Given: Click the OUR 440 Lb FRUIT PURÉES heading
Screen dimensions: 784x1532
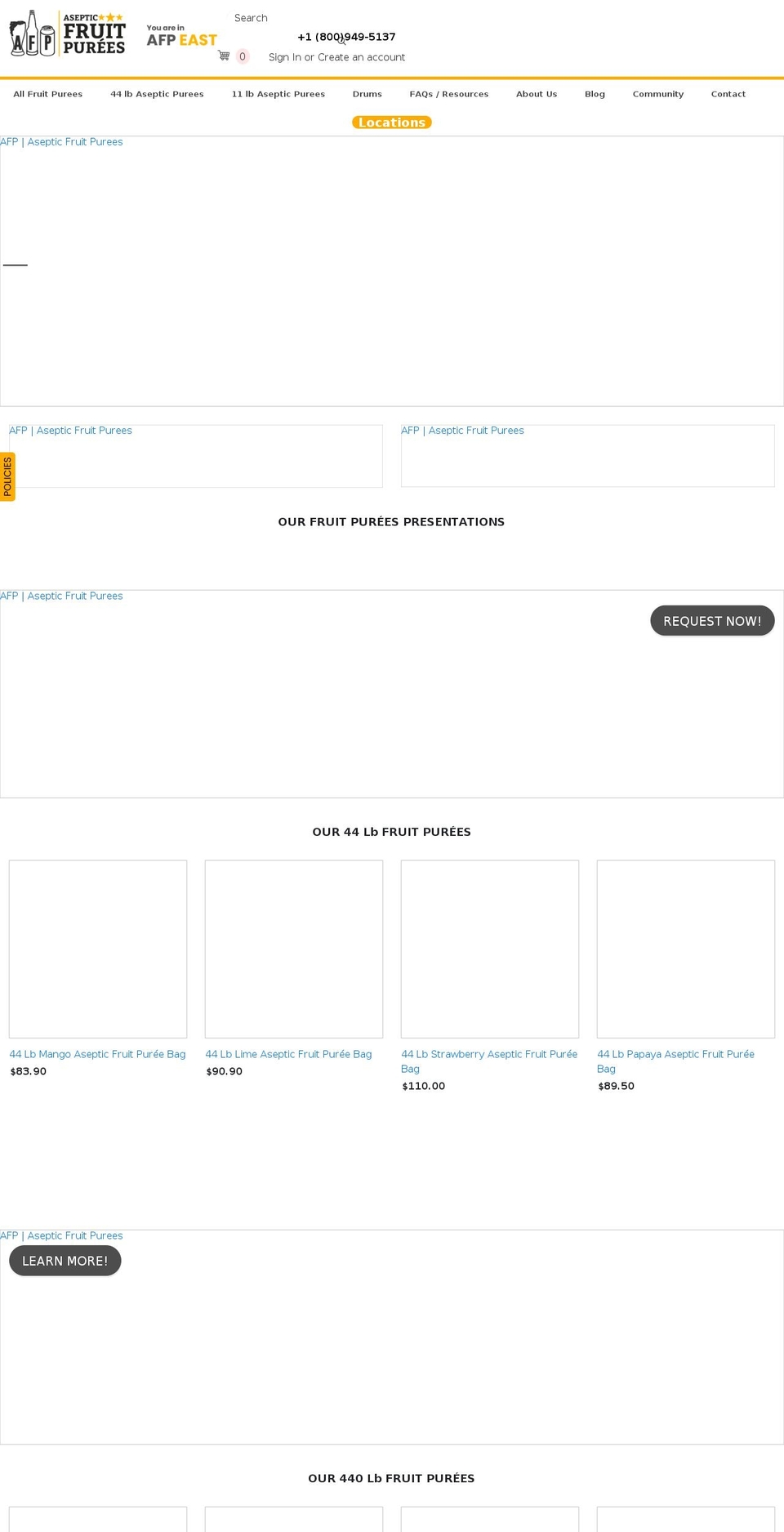Looking at the screenshot, I should 392,1478.
